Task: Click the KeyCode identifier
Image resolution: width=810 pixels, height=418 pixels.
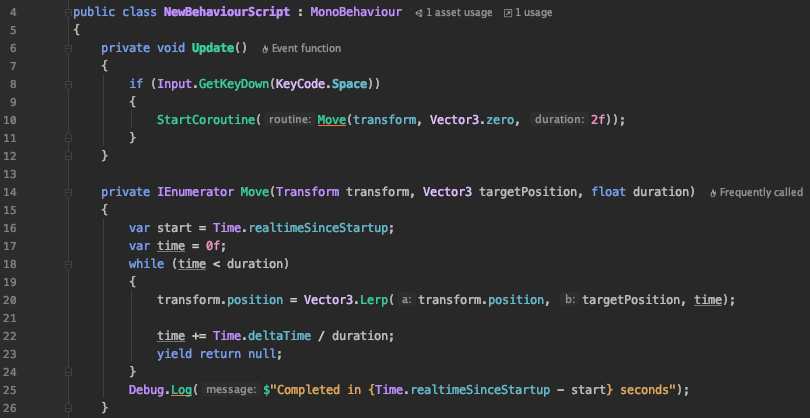Action: 300,84
